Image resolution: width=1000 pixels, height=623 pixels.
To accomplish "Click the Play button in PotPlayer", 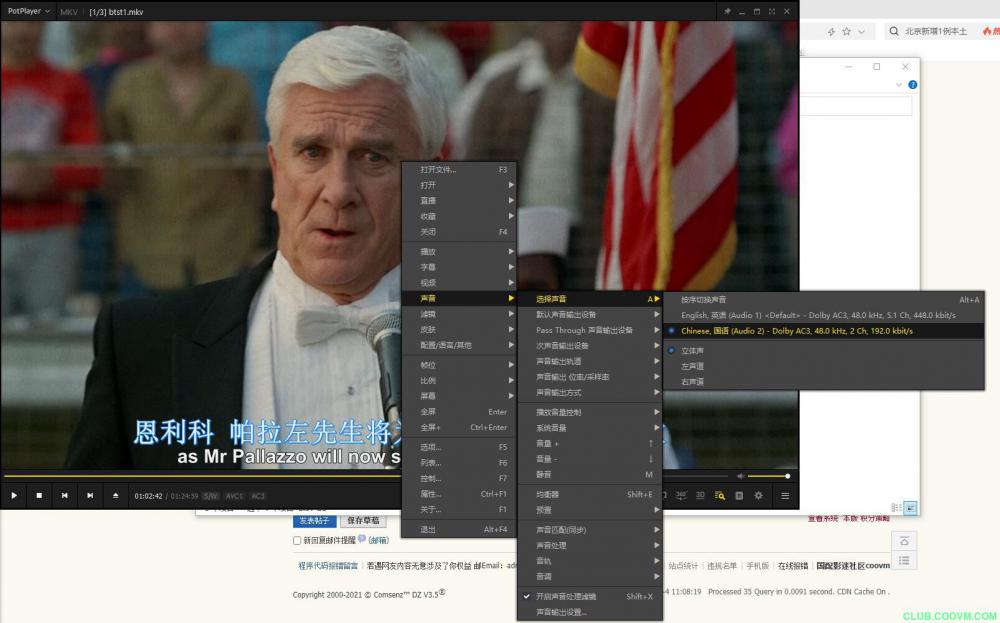I will pos(14,495).
